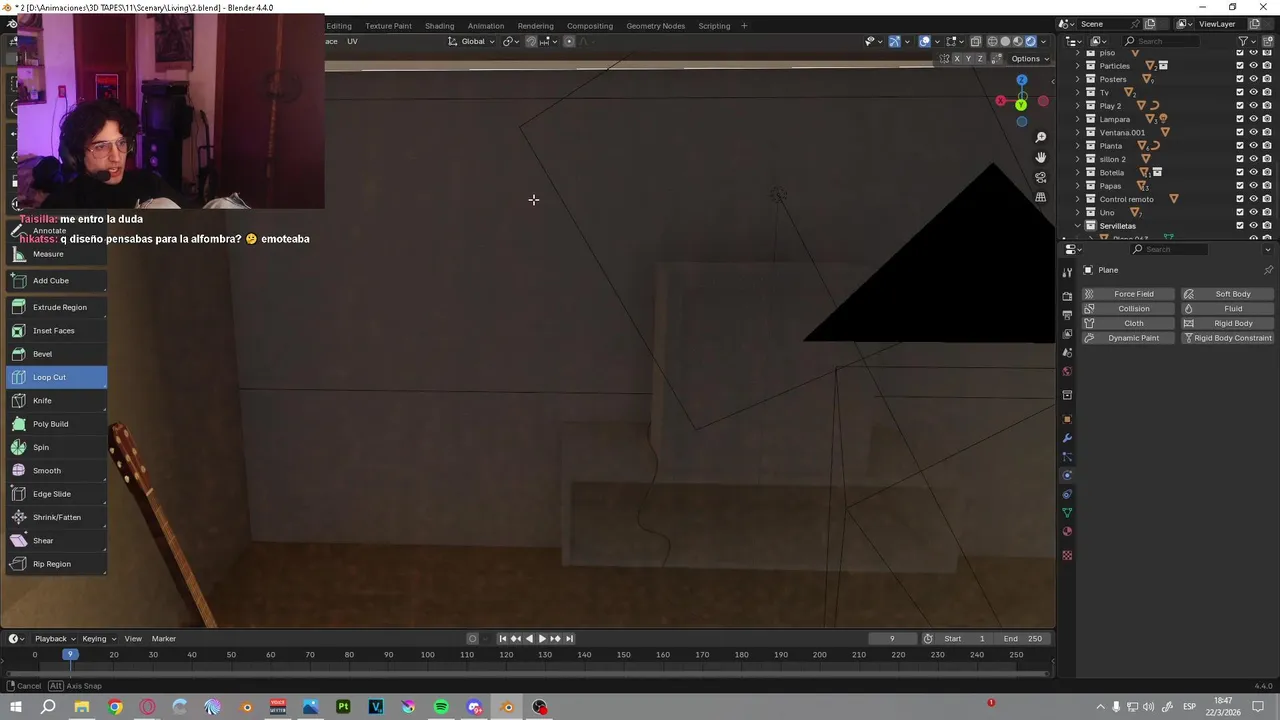Open Chrome from the taskbar
The width and height of the screenshot is (1280, 720).
(x=115, y=707)
